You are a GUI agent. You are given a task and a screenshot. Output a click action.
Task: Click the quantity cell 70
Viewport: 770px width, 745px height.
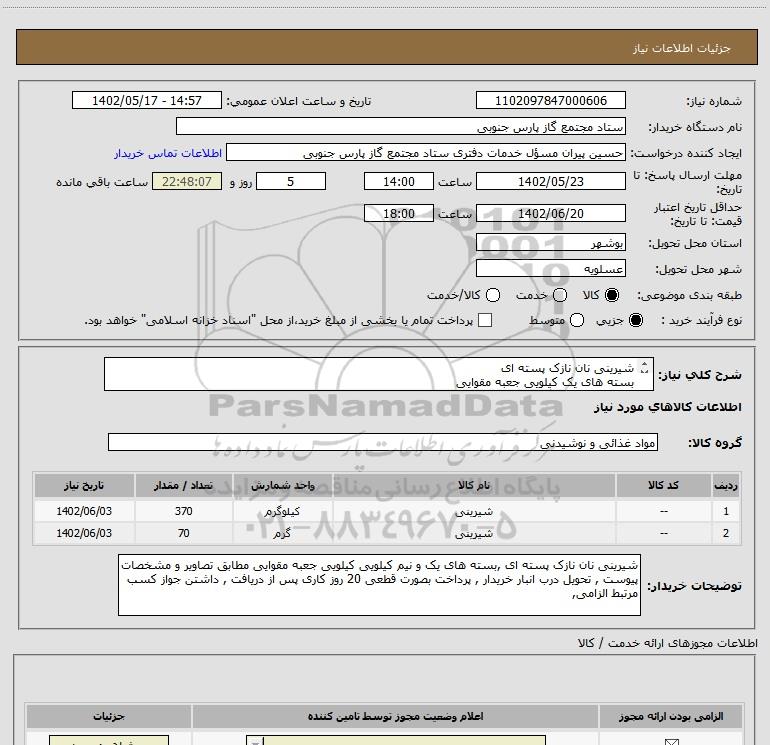click(183, 533)
